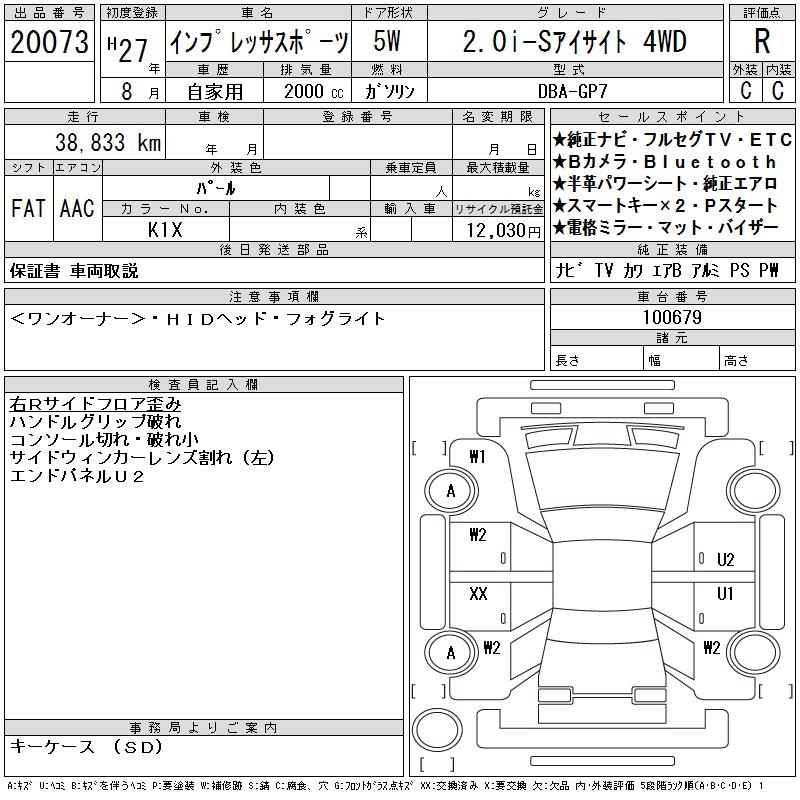This screenshot has width=800, height=800.
Task: Select the XX mark on the rear door
Action: click(478, 593)
